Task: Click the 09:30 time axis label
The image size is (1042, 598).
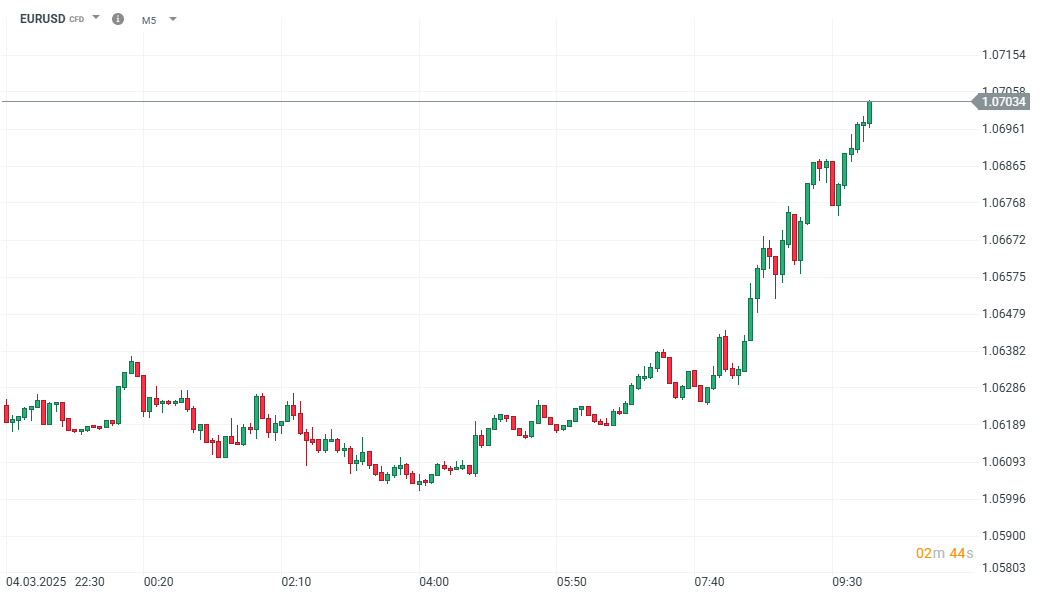Action: coord(847,582)
